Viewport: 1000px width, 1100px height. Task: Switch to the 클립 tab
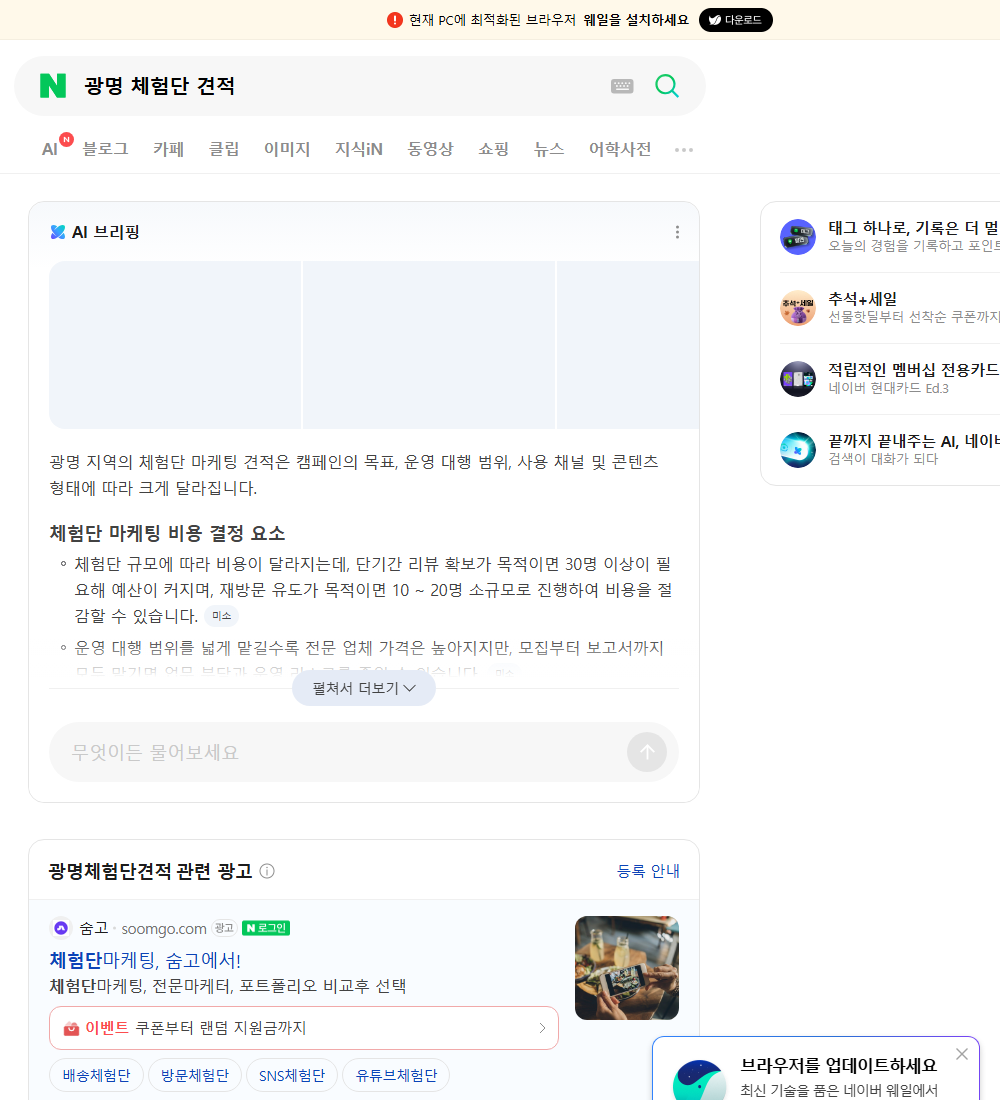tap(224, 149)
